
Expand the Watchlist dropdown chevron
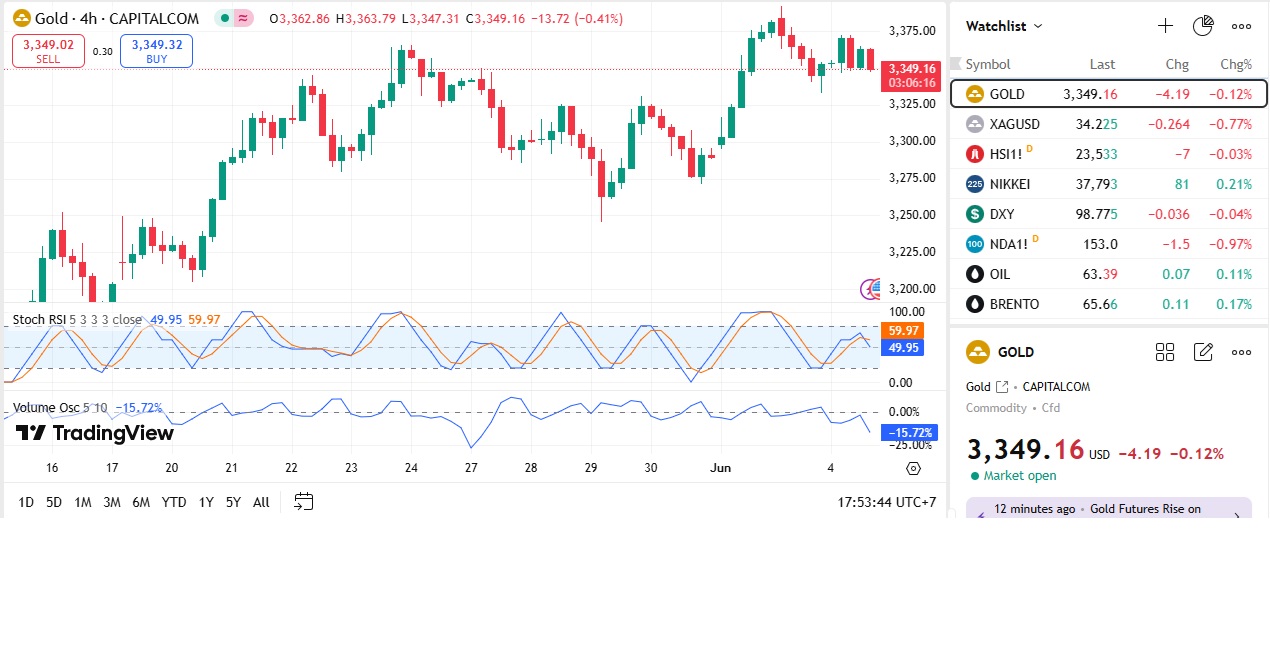1038,26
